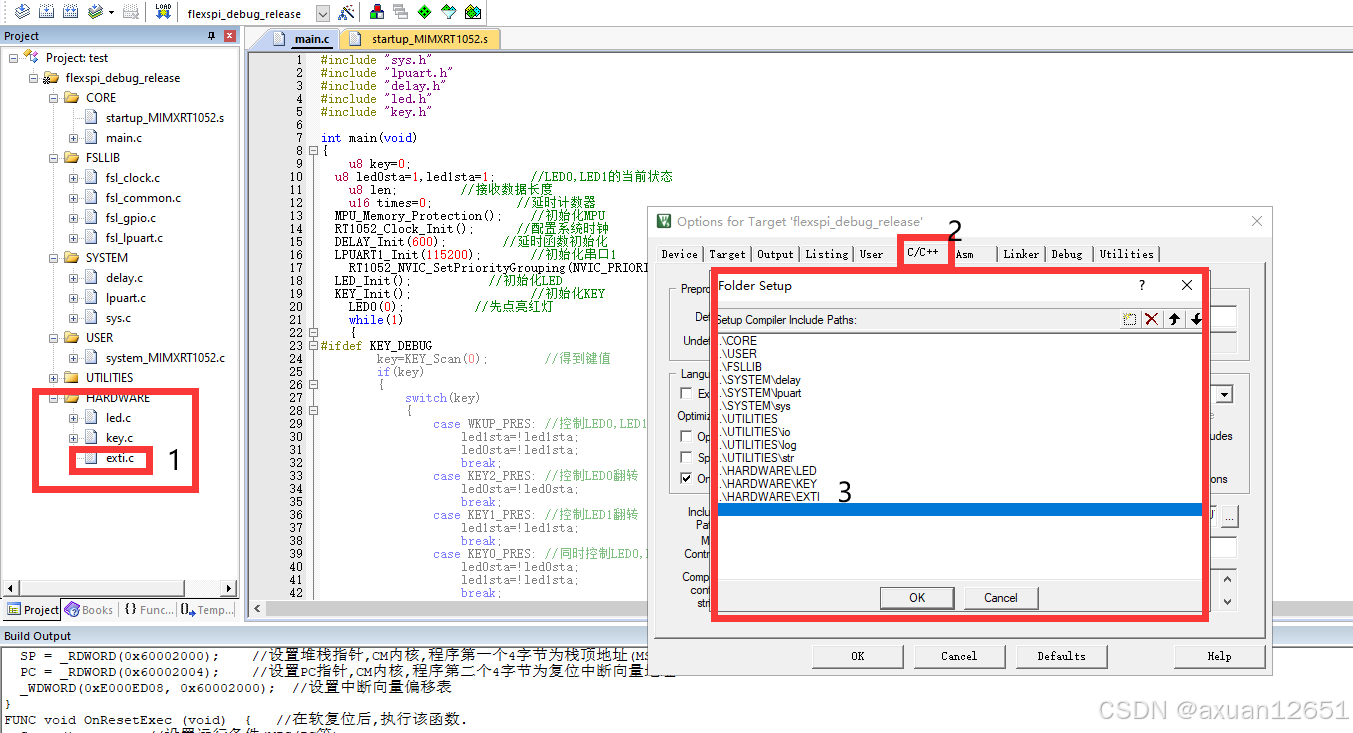Uncheck the checked 'On' checkbox in Options dialog

point(686,478)
